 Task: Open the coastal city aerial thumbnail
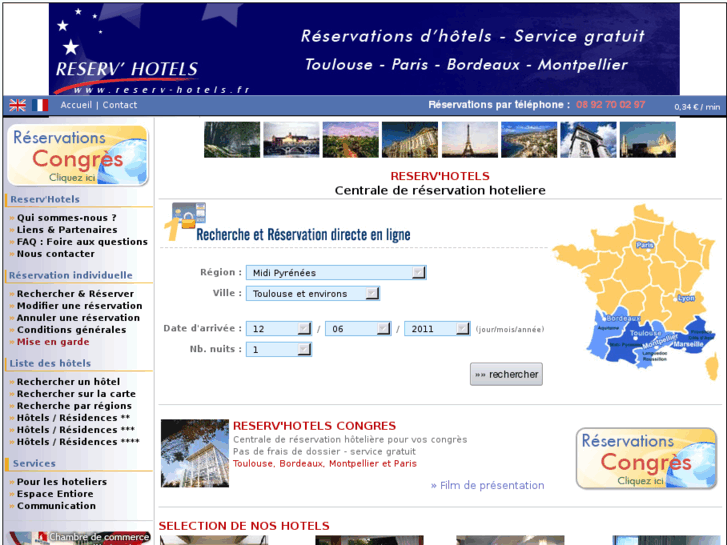(x=529, y=140)
